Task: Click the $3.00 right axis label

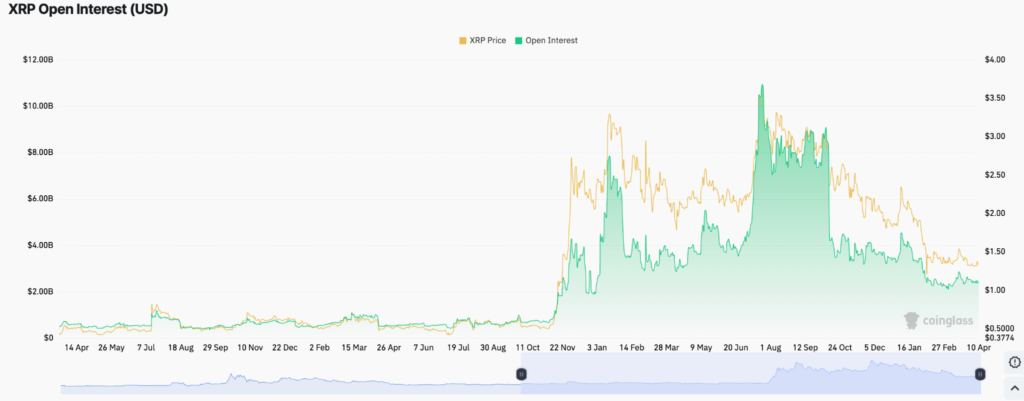Action: click(995, 136)
